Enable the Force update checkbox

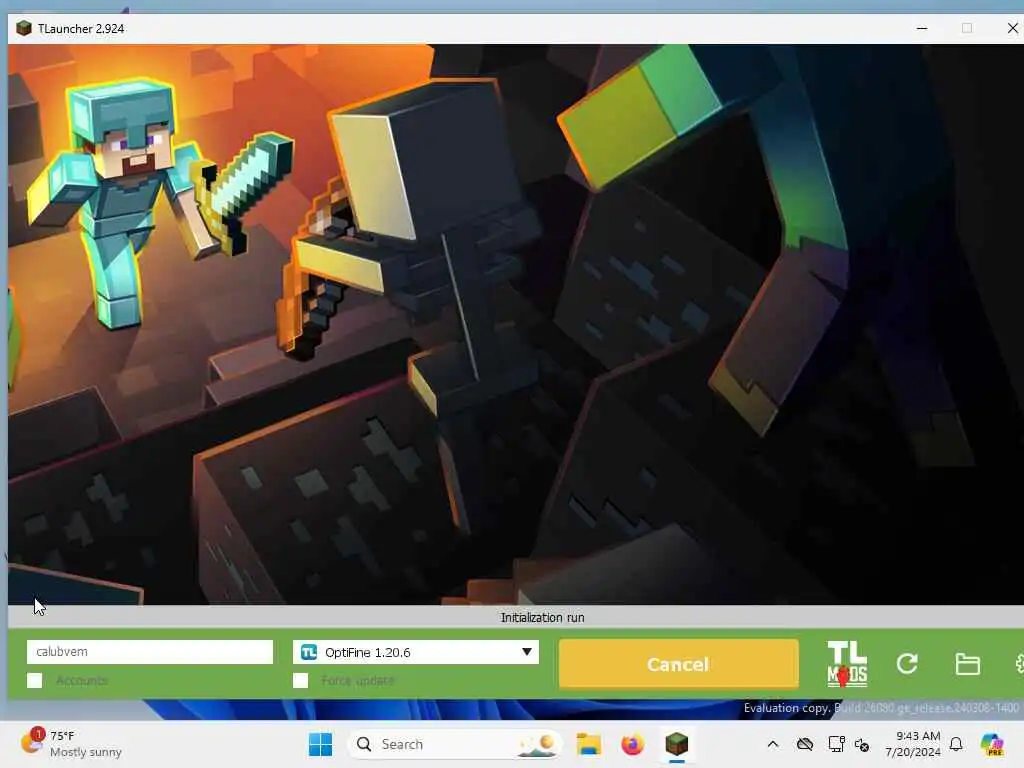point(300,680)
